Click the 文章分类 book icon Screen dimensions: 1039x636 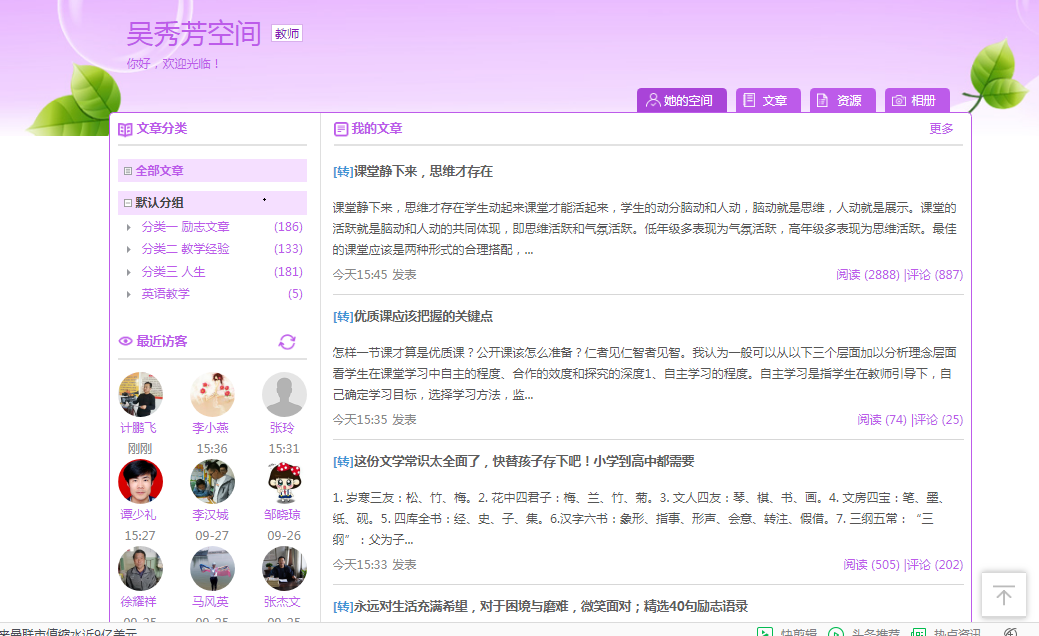click(x=124, y=130)
